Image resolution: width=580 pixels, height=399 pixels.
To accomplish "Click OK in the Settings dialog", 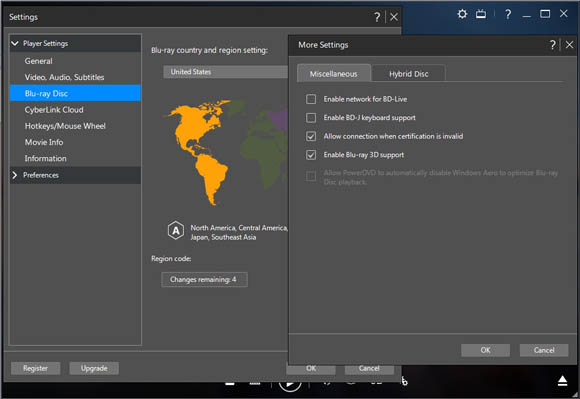I will 311,369.
